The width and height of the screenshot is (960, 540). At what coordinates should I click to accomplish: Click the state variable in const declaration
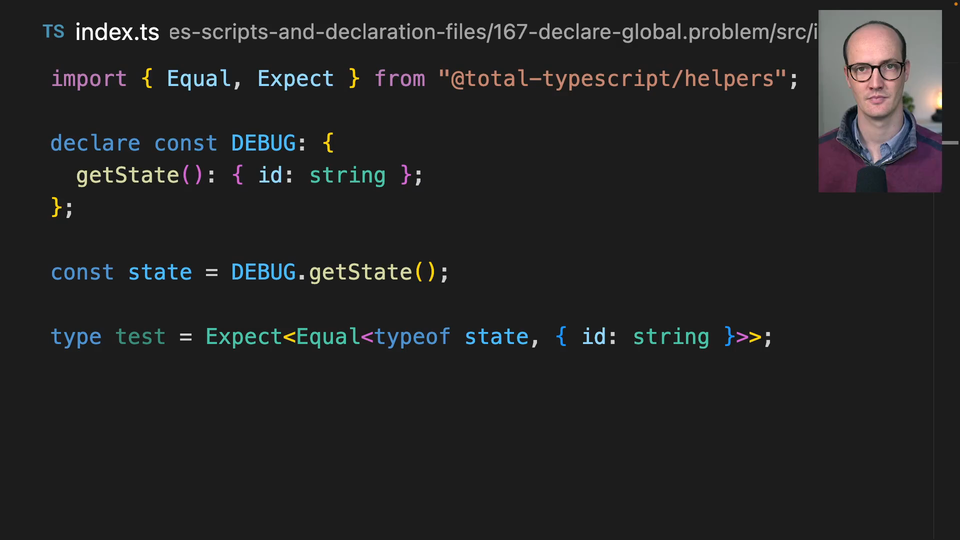pyautogui.click(x=159, y=272)
